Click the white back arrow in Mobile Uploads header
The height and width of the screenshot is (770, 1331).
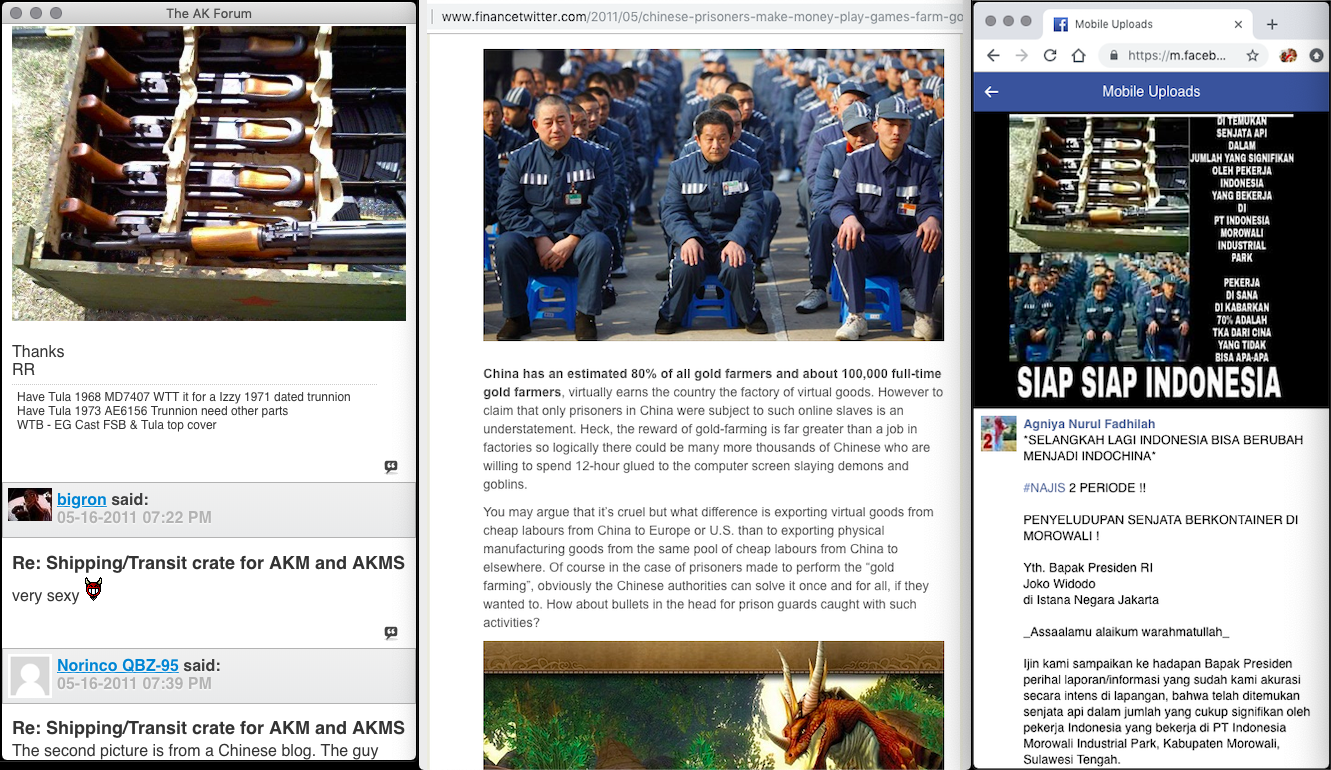[991, 92]
